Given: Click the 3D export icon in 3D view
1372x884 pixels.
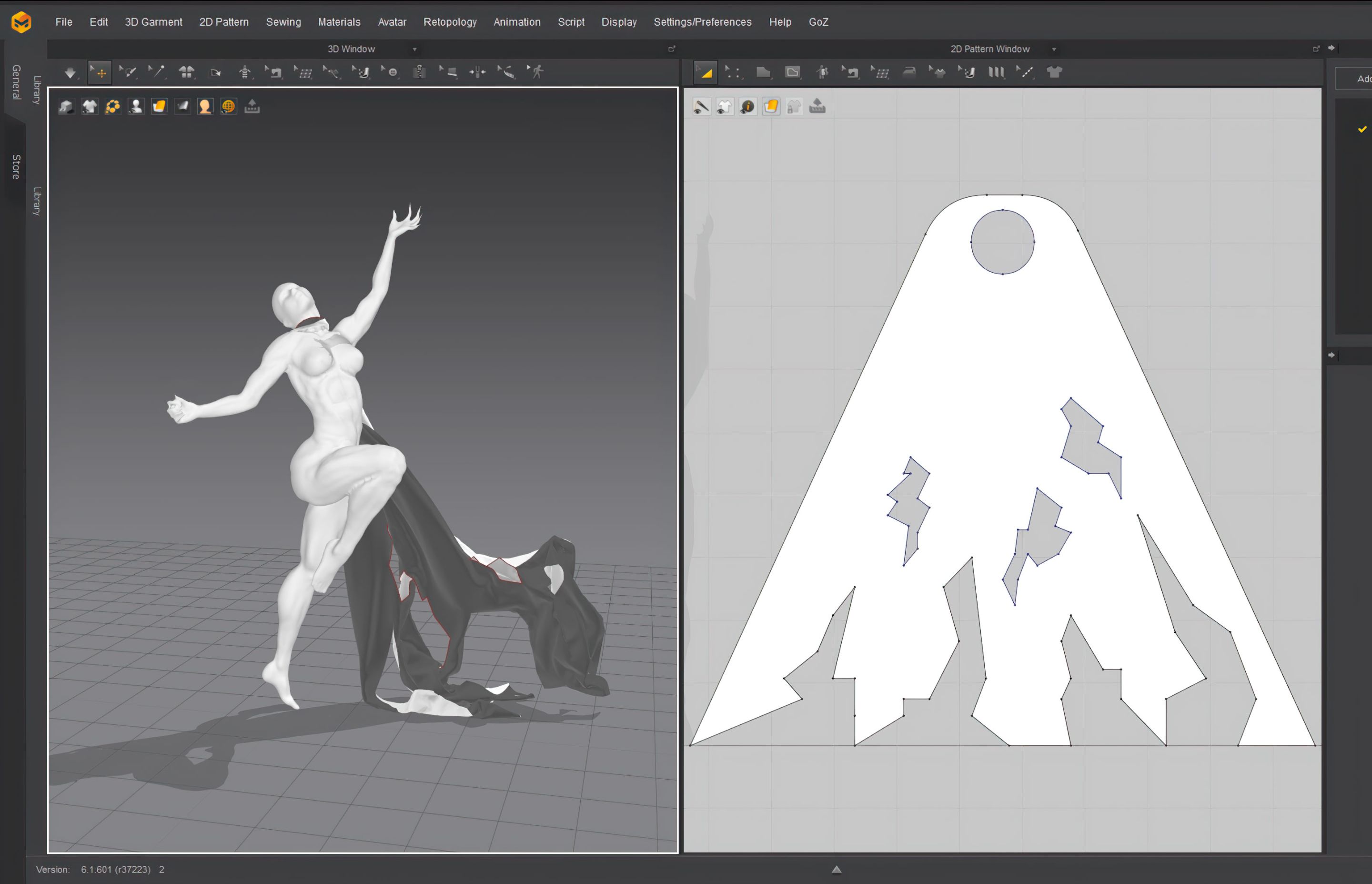Looking at the screenshot, I should point(252,106).
